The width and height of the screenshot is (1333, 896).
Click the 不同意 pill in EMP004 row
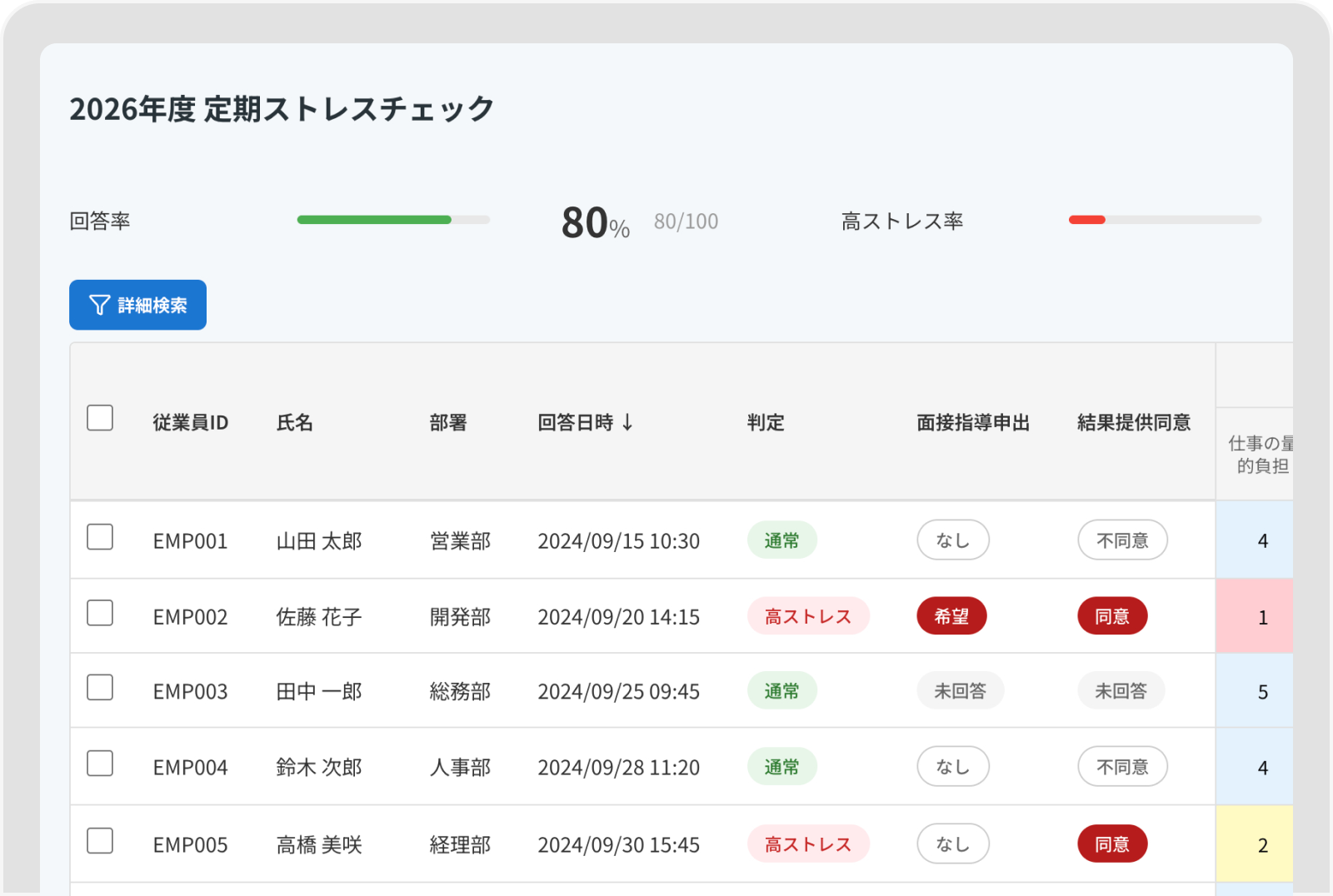coord(1122,767)
